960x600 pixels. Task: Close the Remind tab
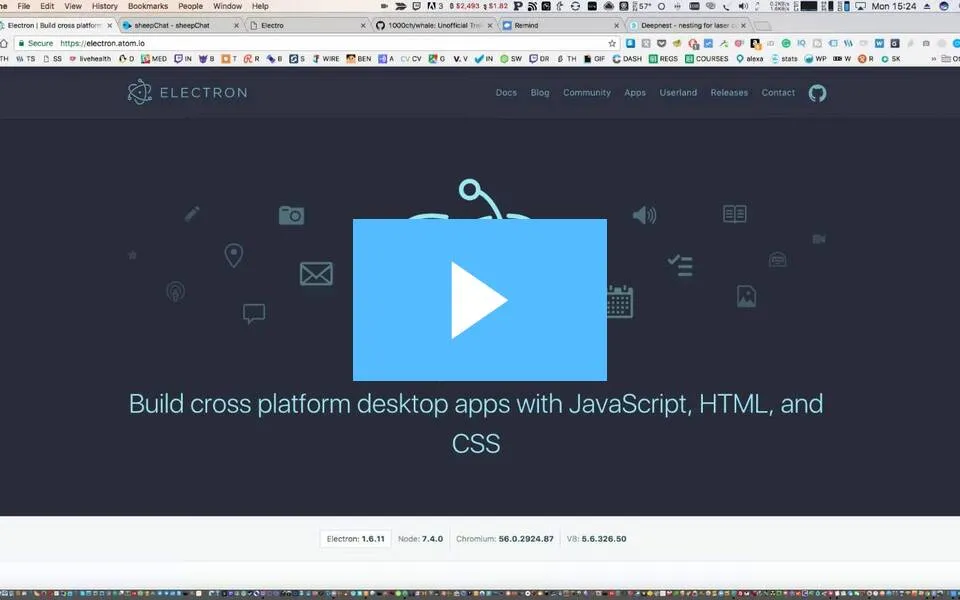coord(616,26)
